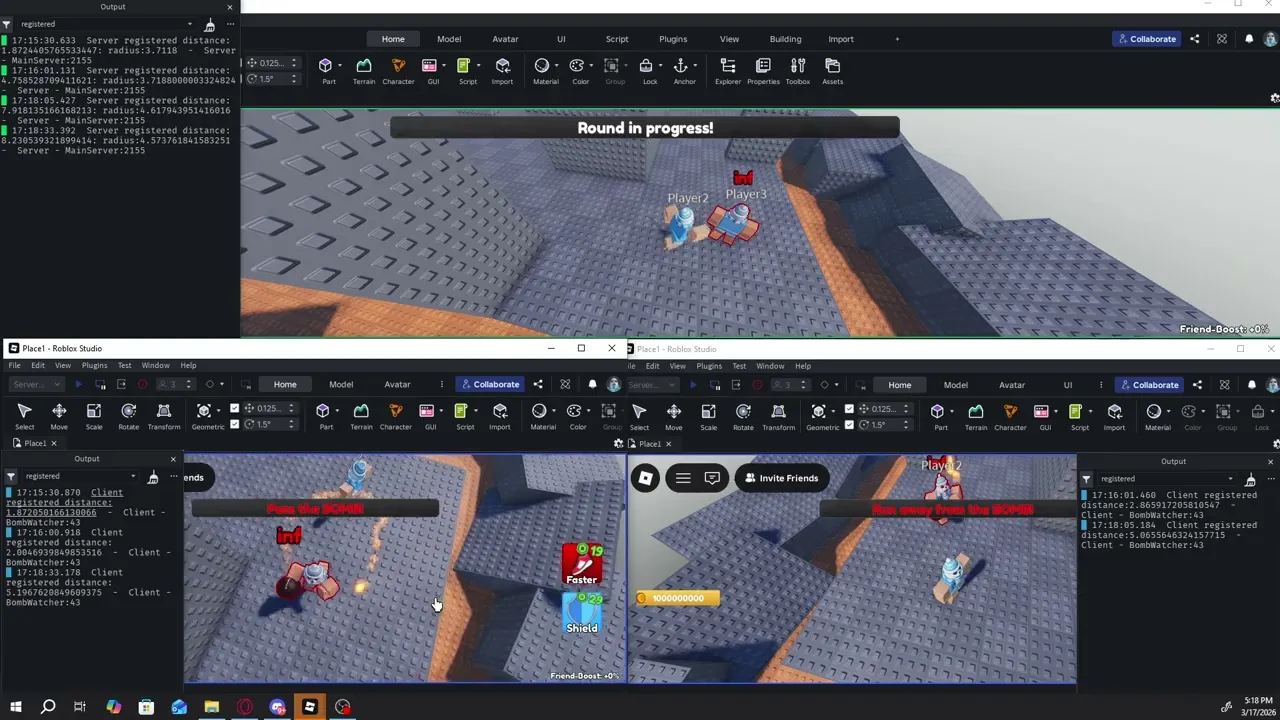
Task: Clear bottom-right Output with broom icon
Action: [x=1250, y=479]
